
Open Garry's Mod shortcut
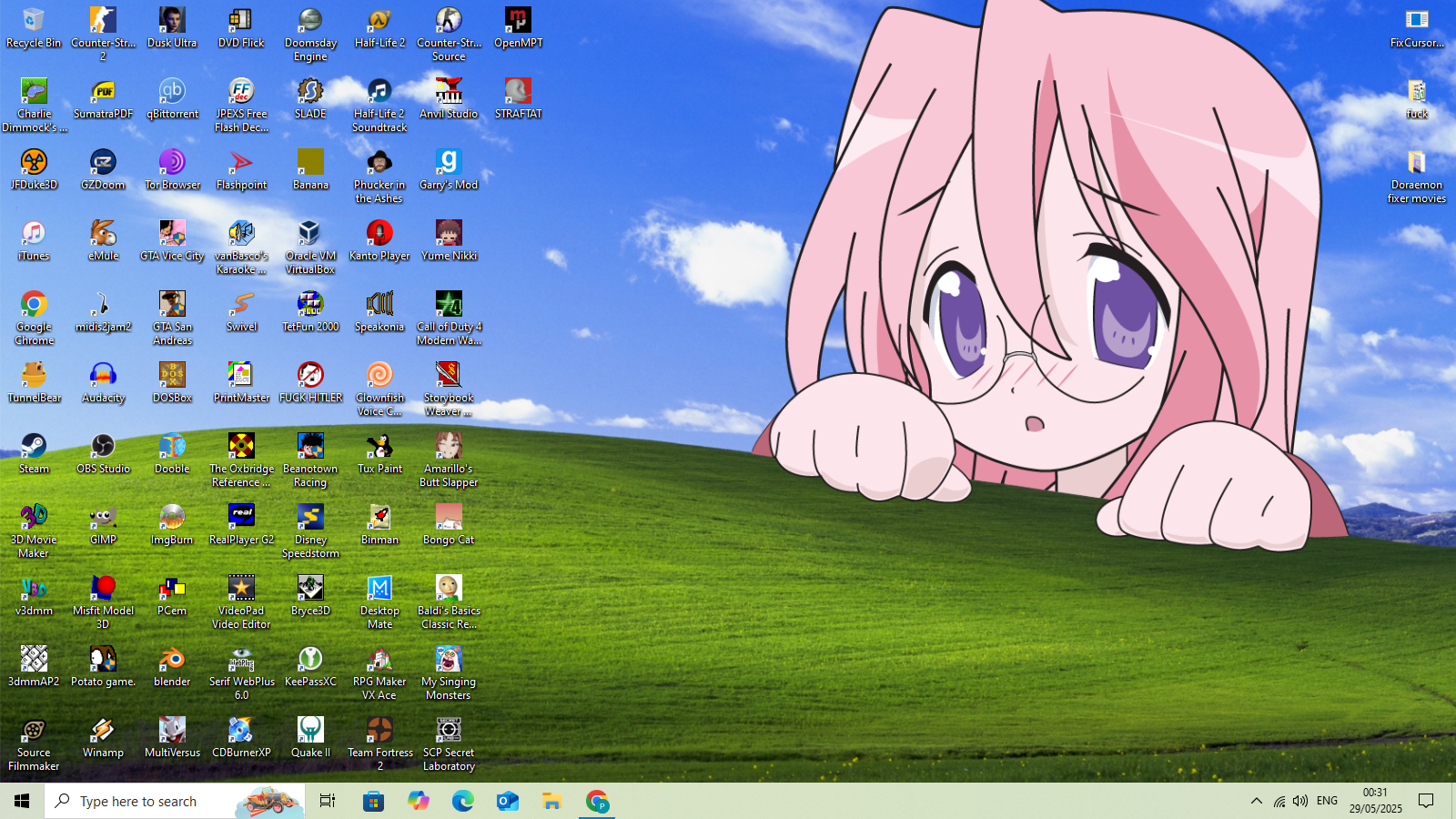click(449, 170)
